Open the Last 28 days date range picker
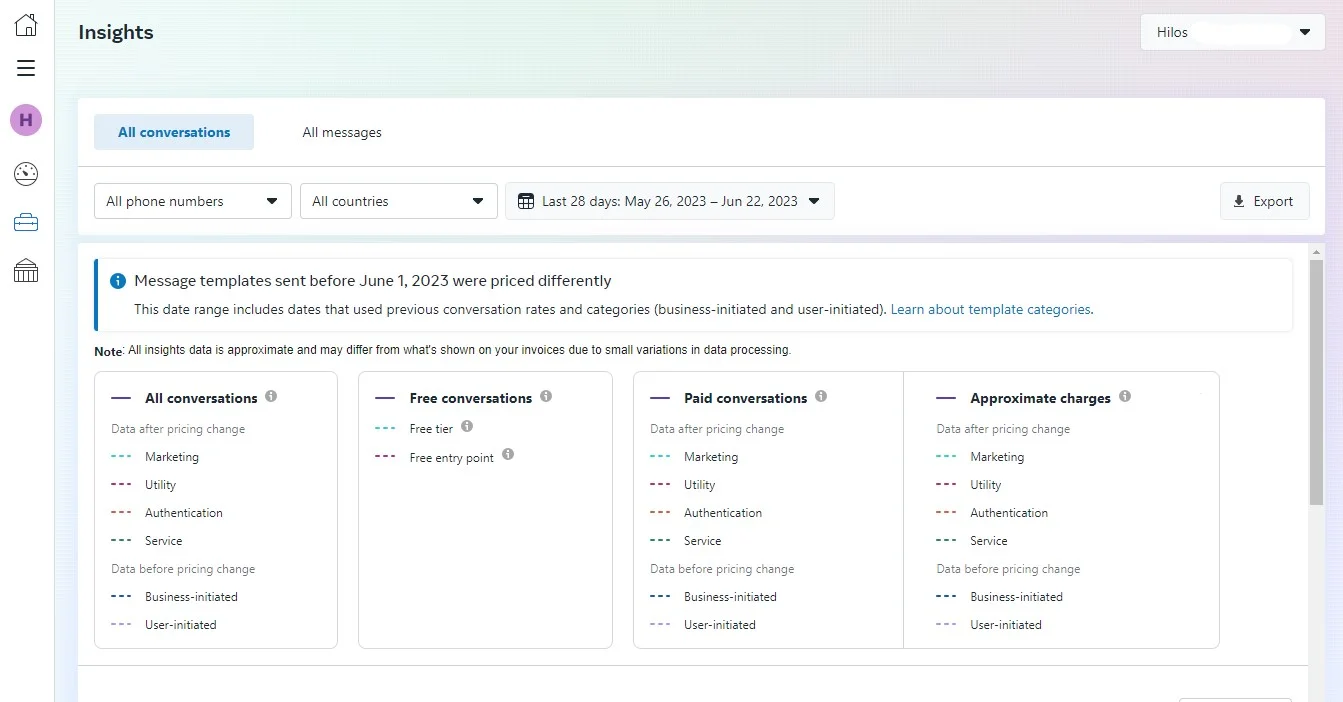 click(x=670, y=201)
